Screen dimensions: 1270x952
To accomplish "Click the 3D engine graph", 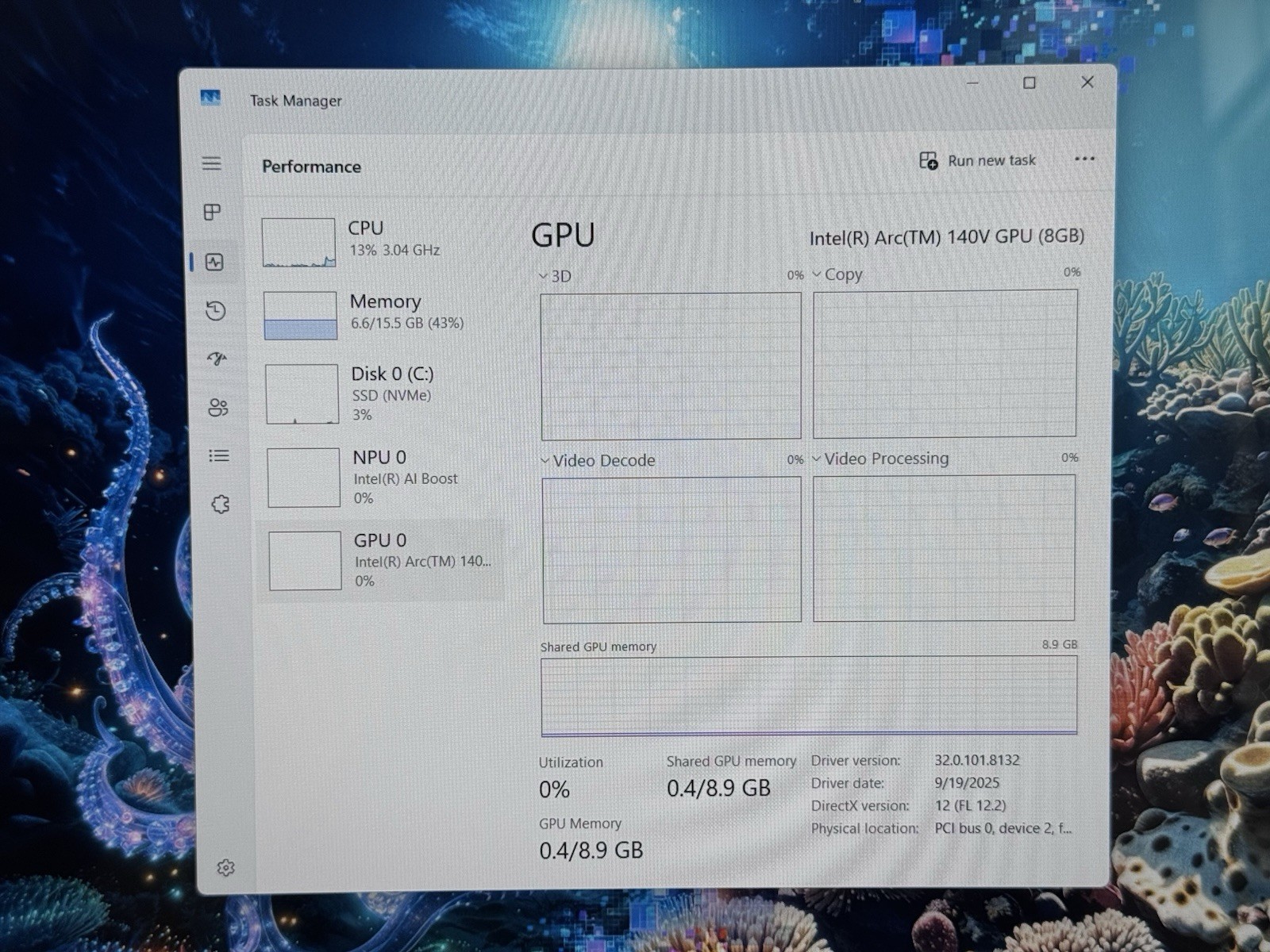I will point(671,367).
